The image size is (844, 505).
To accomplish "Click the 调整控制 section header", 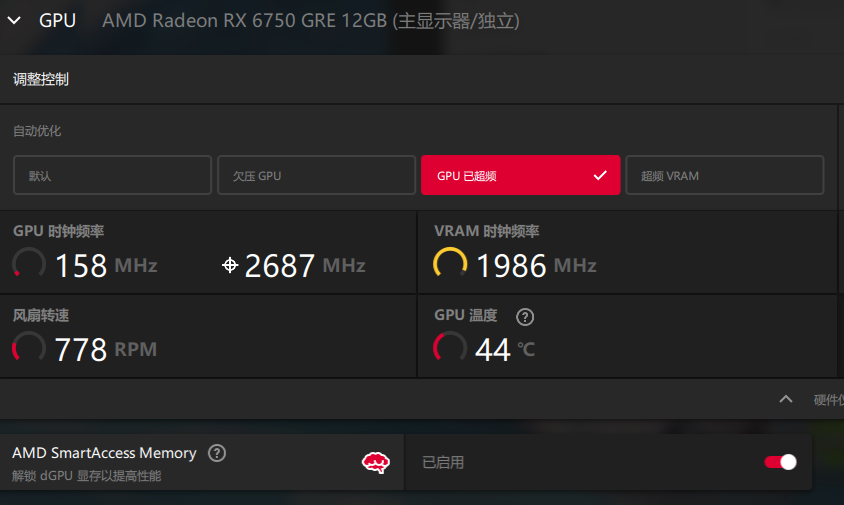I will point(41,80).
